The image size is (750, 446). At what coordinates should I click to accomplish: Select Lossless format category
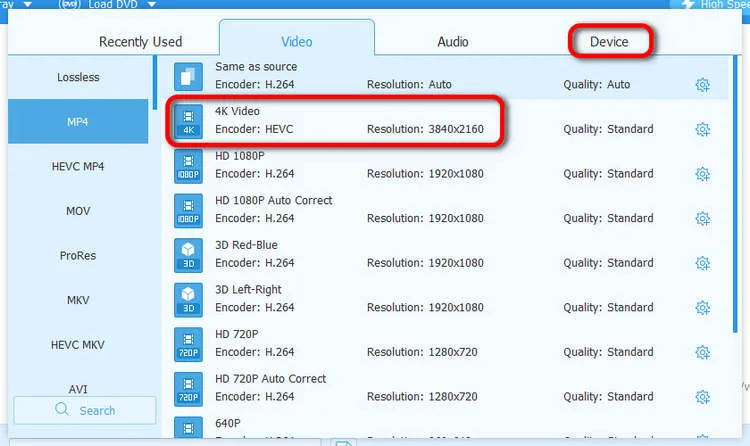click(77, 77)
